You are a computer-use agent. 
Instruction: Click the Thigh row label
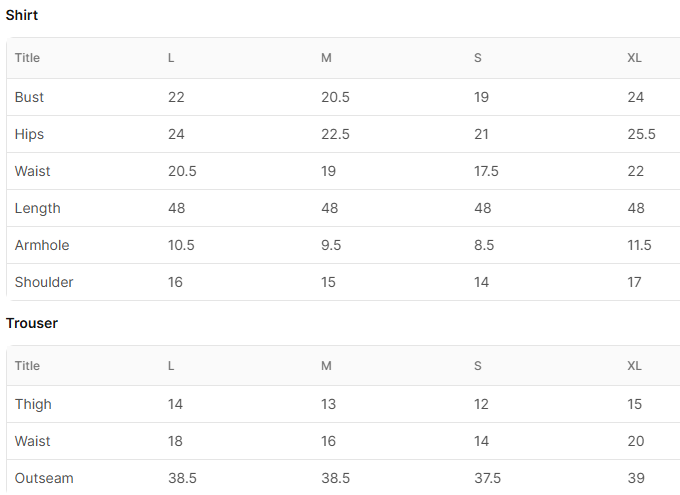click(x=33, y=404)
